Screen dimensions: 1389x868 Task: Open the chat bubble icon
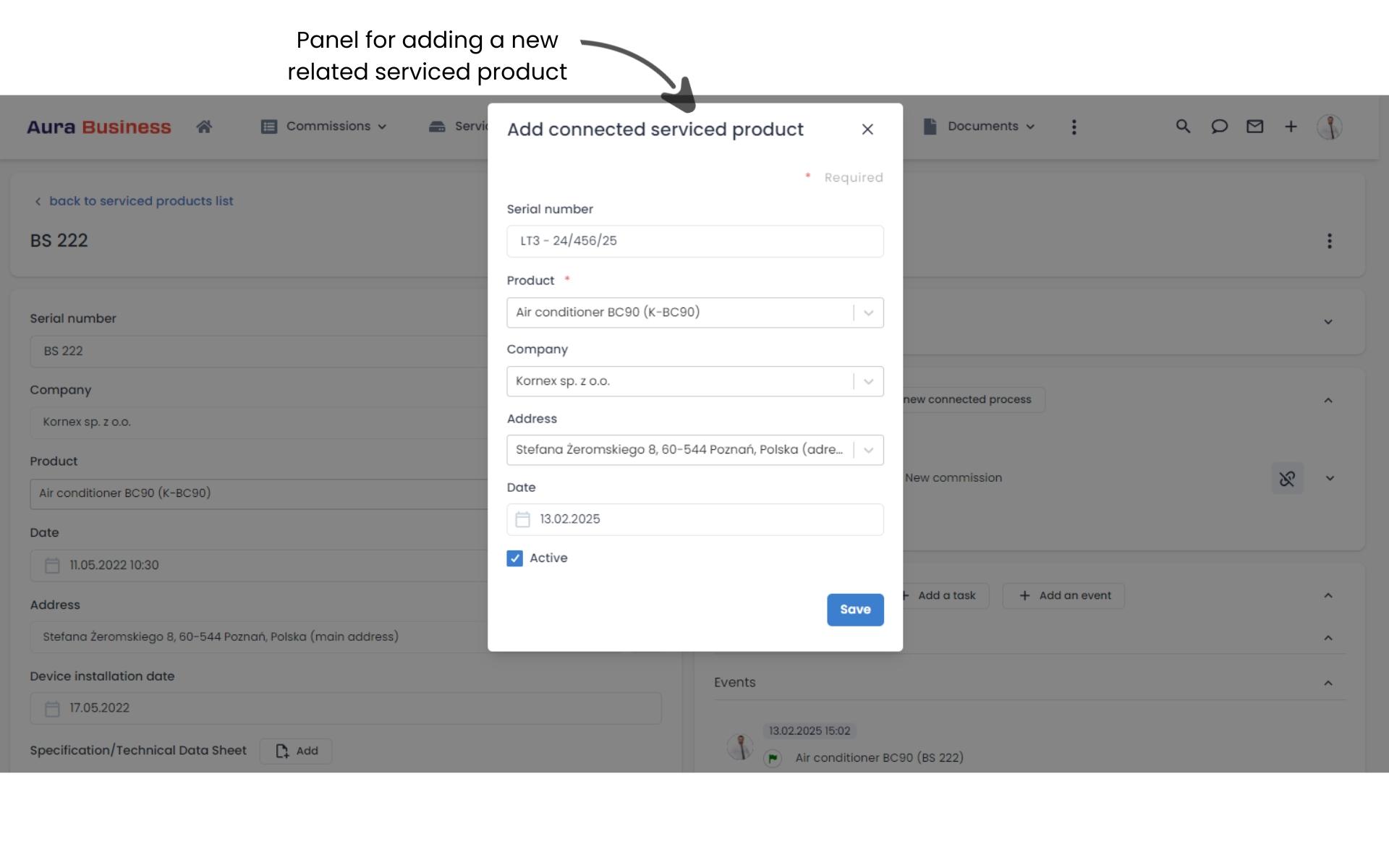pyautogui.click(x=1219, y=127)
